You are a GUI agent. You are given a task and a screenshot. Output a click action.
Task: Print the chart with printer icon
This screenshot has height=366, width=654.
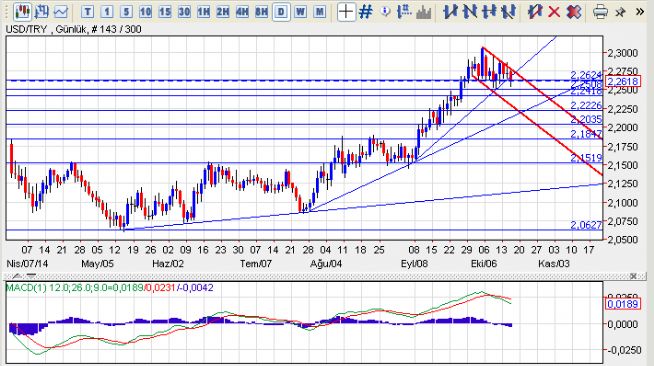click(600, 12)
